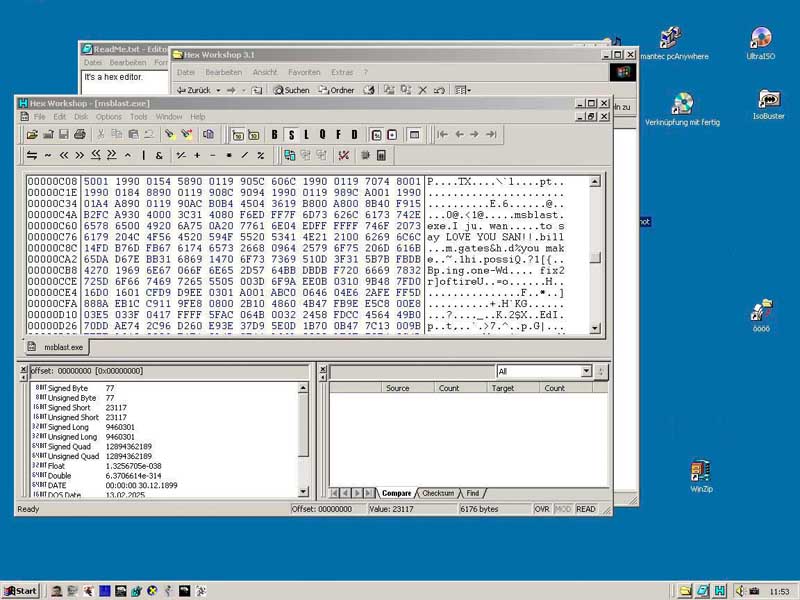Click the Ordner button in explorer toolbar
Screen dimensions: 800x600
pyautogui.click(x=336, y=90)
